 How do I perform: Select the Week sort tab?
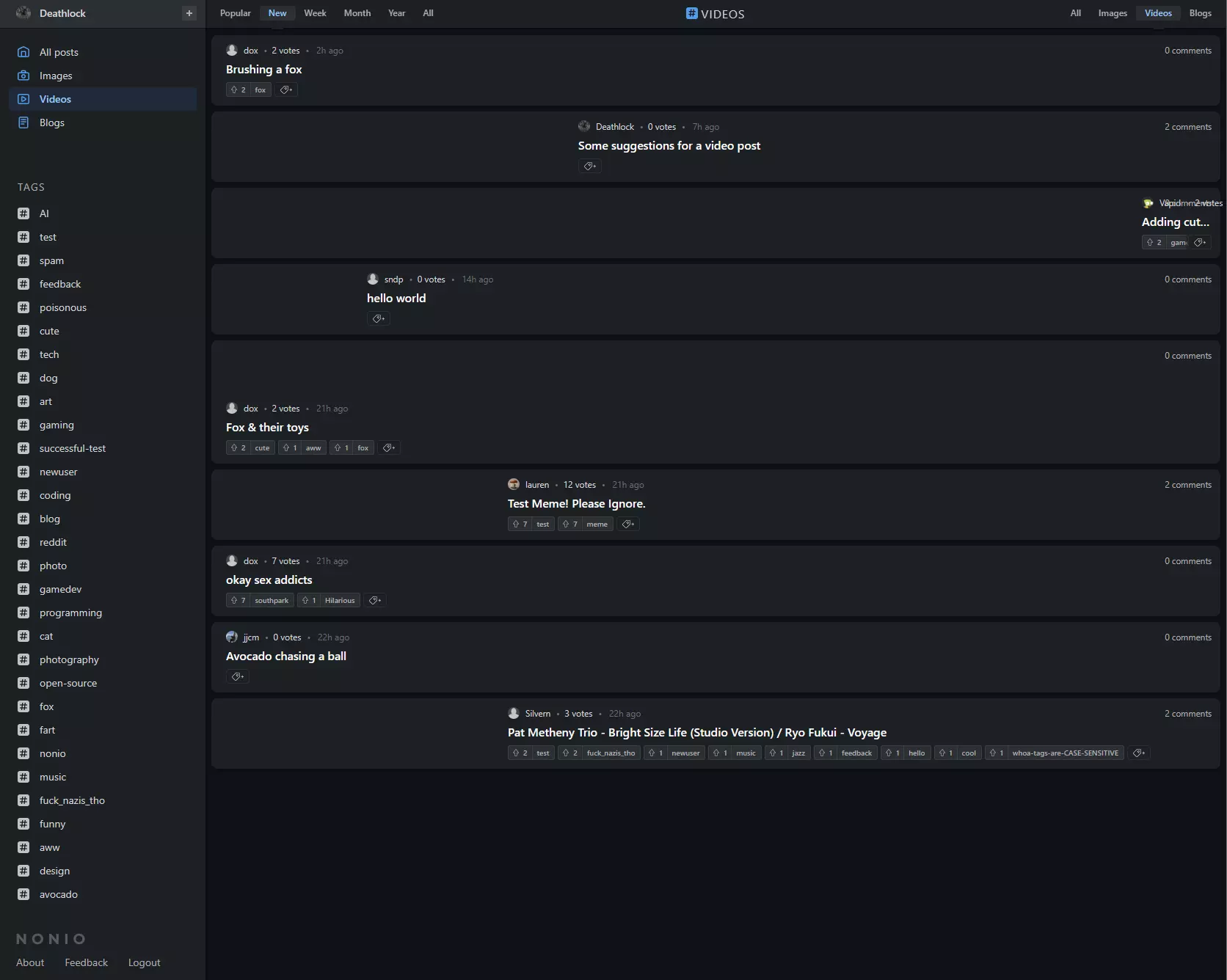pyautogui.click(x=315, y=13)
